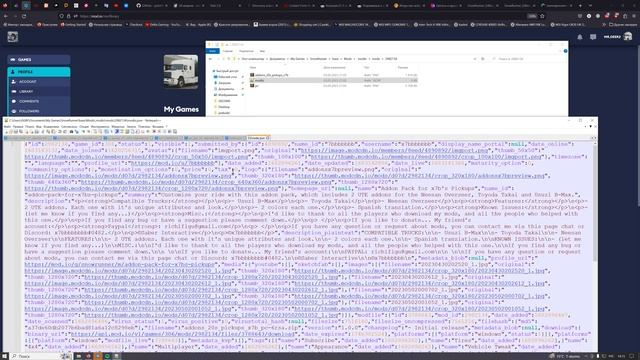Open Документы in Explorer sidebar

click(x=226, y=89)
